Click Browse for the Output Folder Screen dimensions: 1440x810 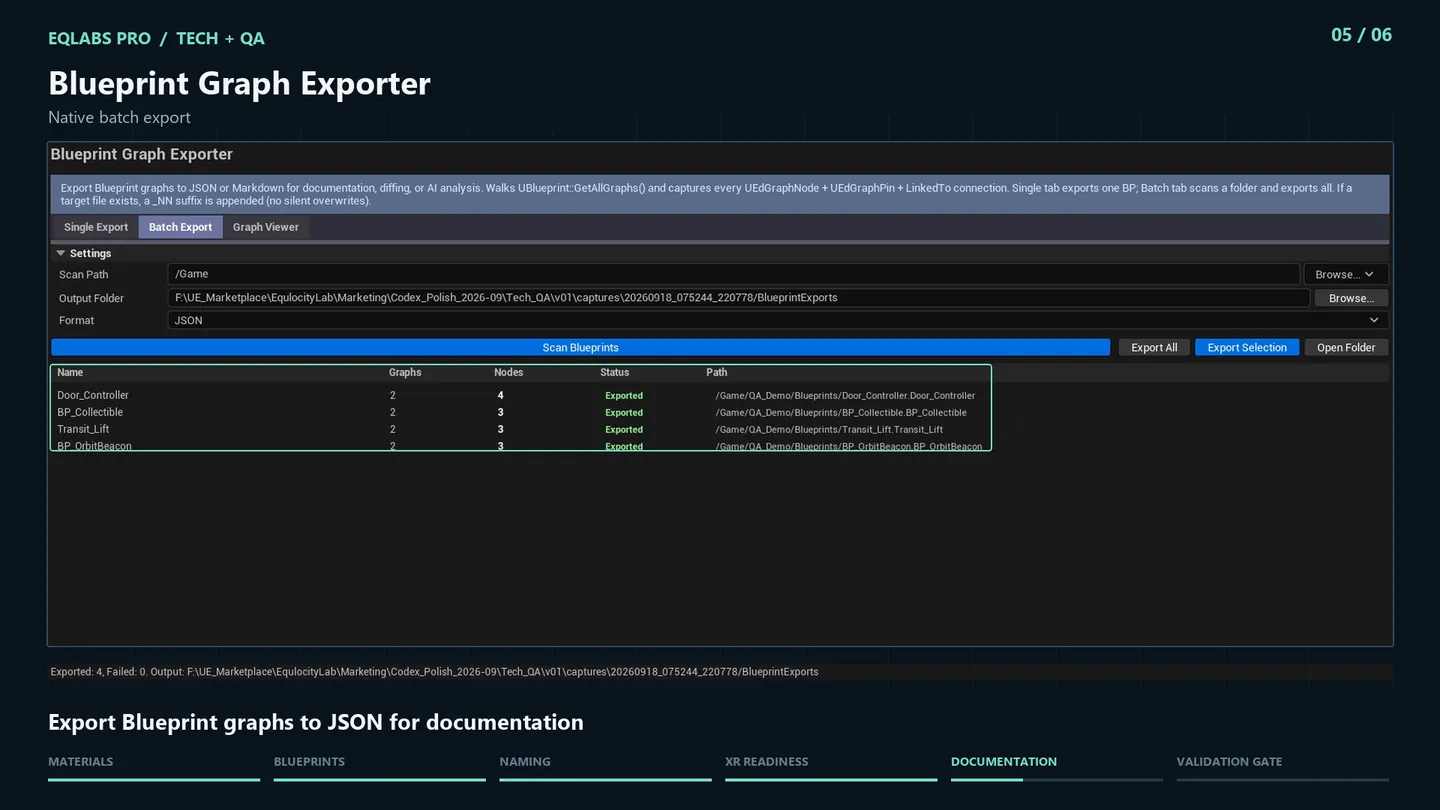[1351, 298]
